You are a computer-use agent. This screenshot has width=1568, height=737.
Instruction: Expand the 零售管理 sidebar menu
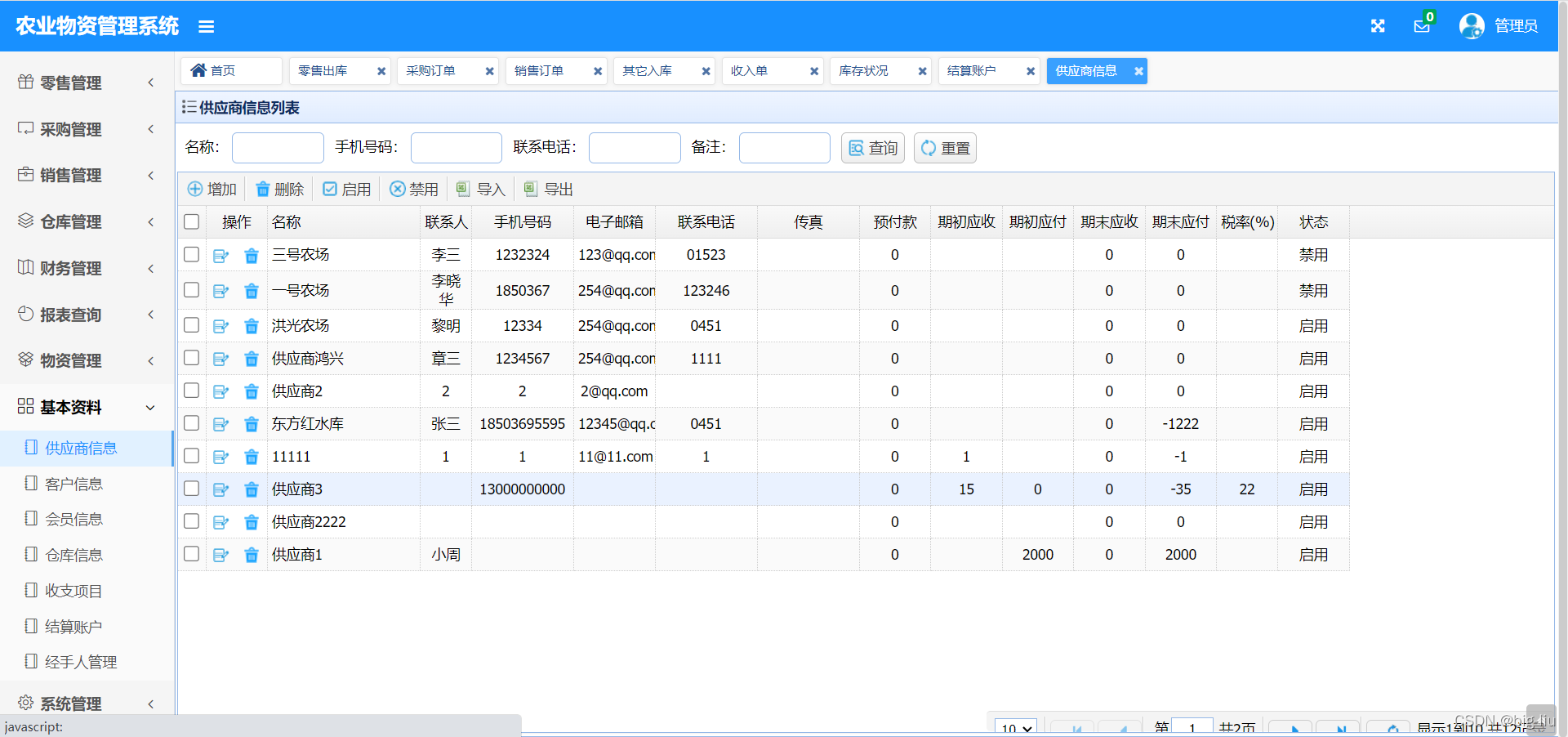[87, 83]
